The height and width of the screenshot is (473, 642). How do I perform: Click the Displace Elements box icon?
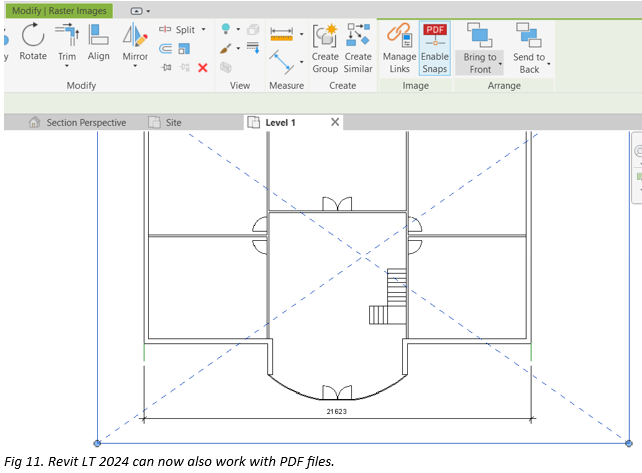253,29
